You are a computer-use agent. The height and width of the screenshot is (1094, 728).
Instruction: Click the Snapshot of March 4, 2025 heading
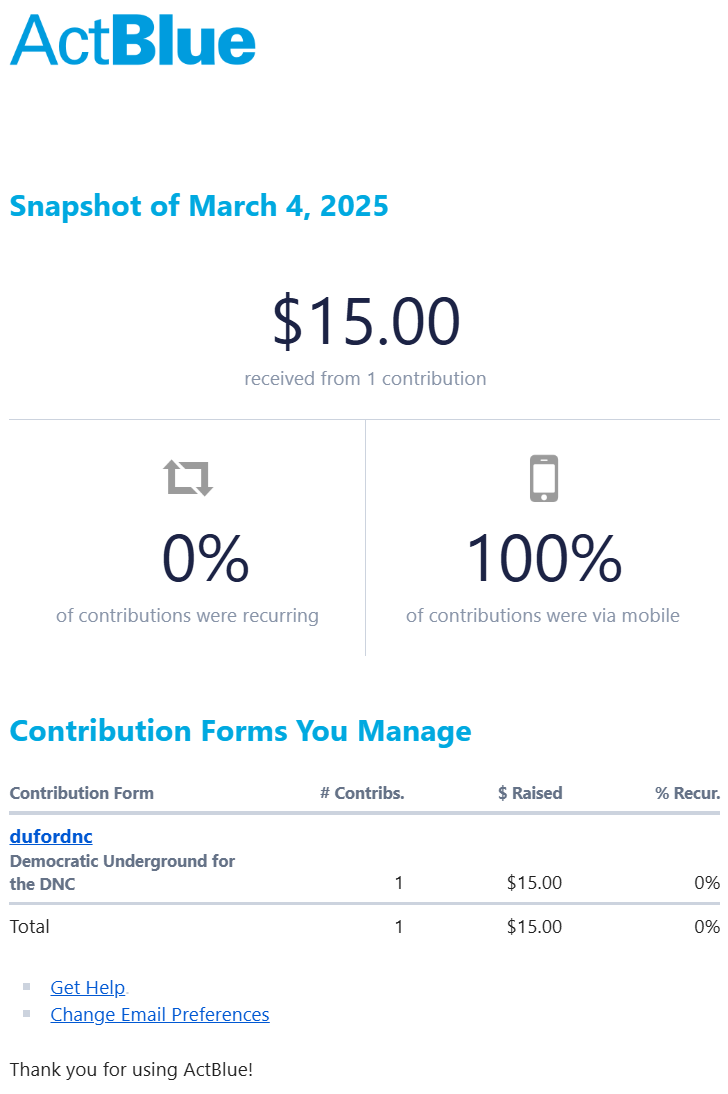(x=199, y=206)
